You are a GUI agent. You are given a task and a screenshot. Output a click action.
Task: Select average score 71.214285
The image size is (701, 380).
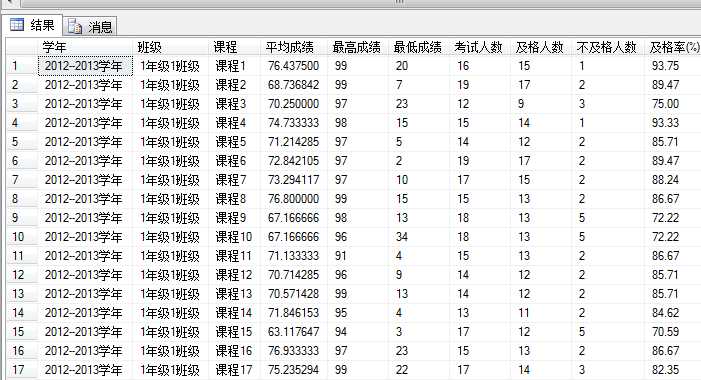294,142
